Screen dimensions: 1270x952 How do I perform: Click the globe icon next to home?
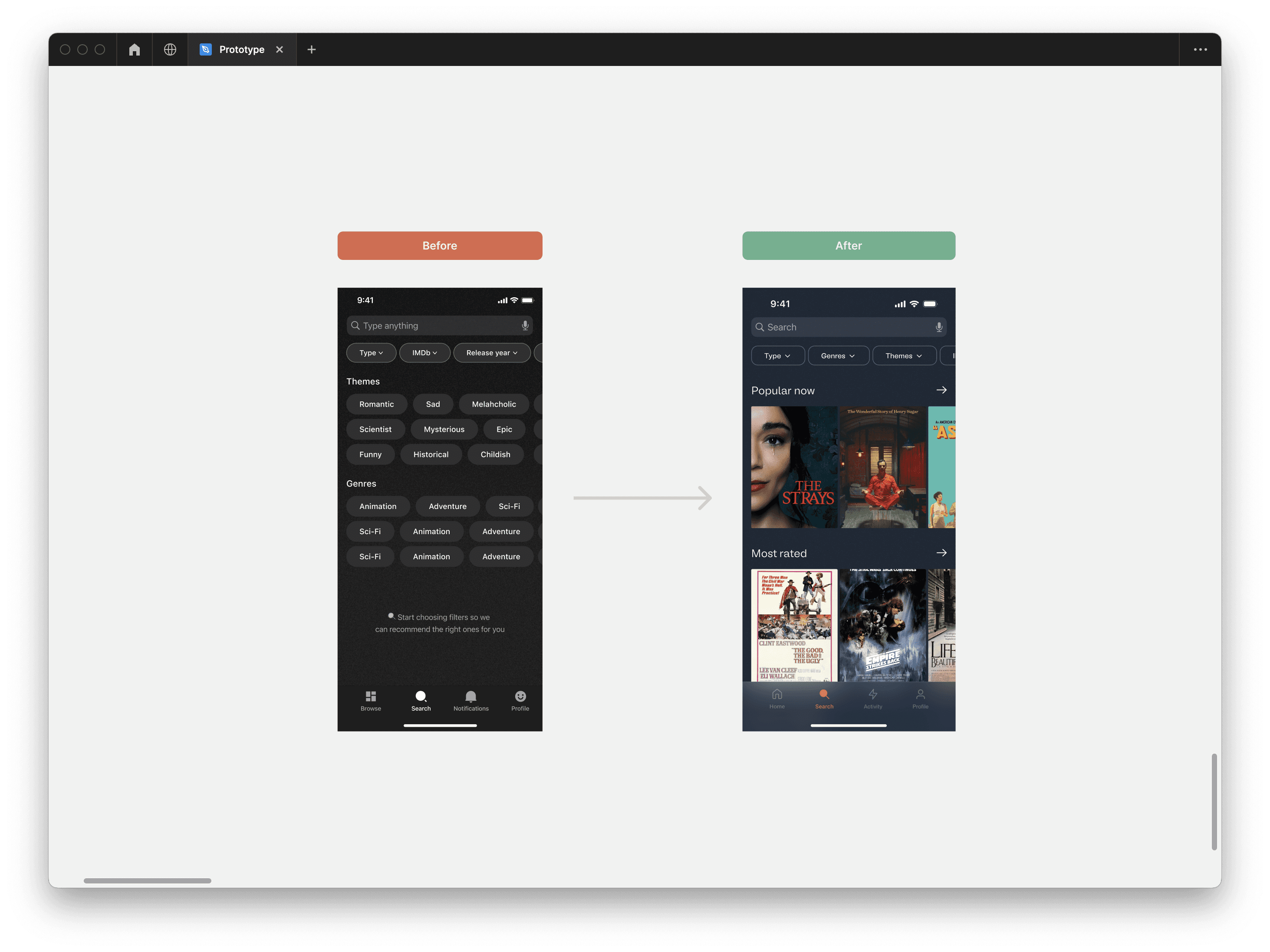coord(170,49)
